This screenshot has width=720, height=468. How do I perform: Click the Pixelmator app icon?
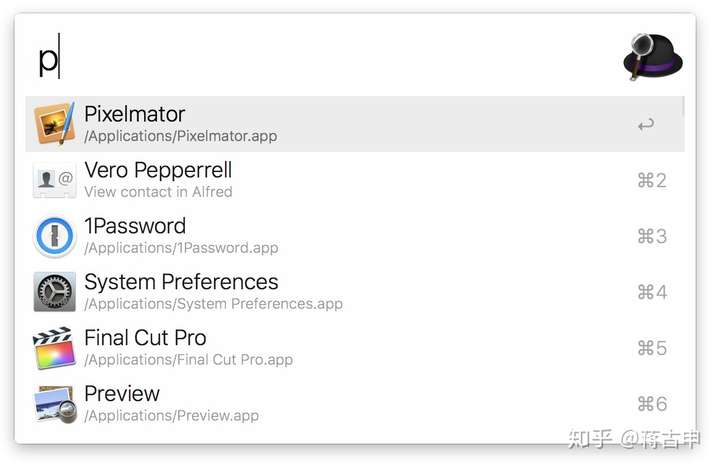click(x=54, y=124)
